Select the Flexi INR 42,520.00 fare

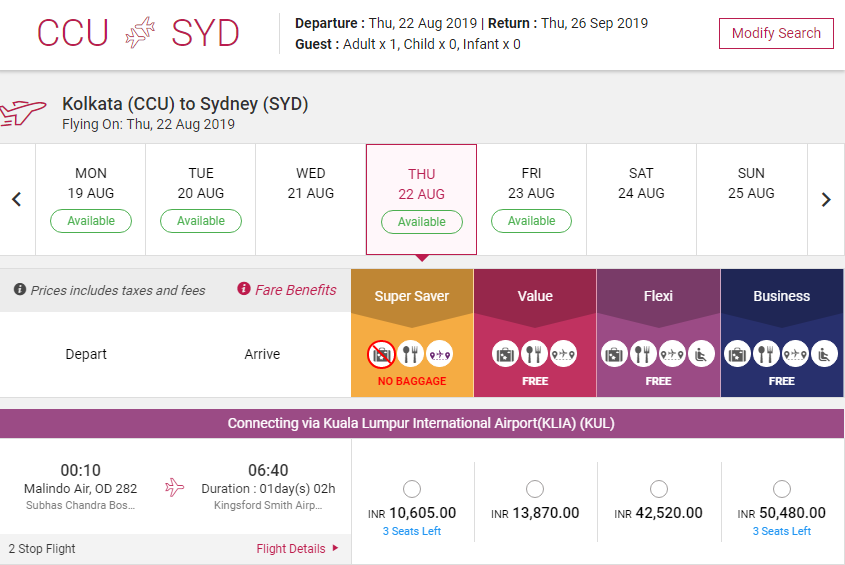point(658,489)
